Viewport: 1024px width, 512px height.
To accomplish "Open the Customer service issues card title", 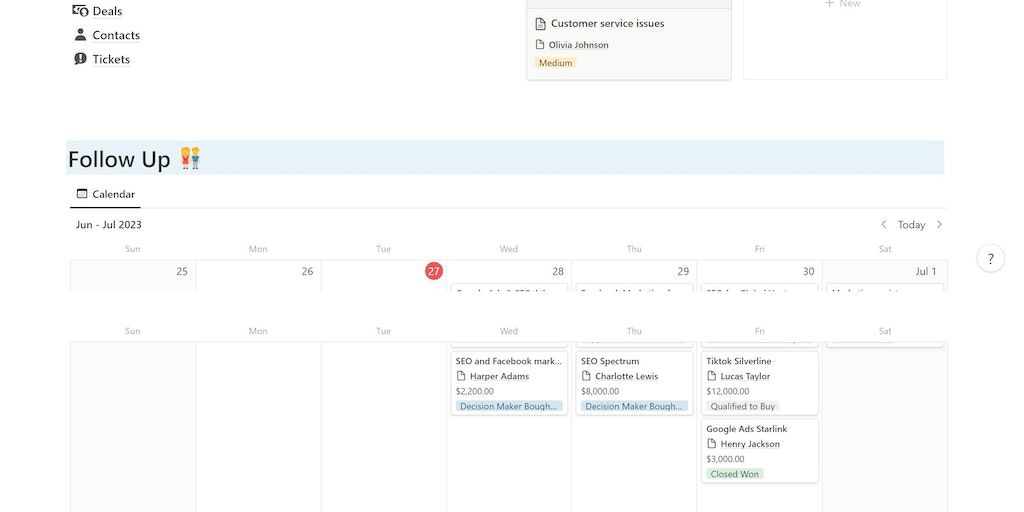I will tap(607, 24).
